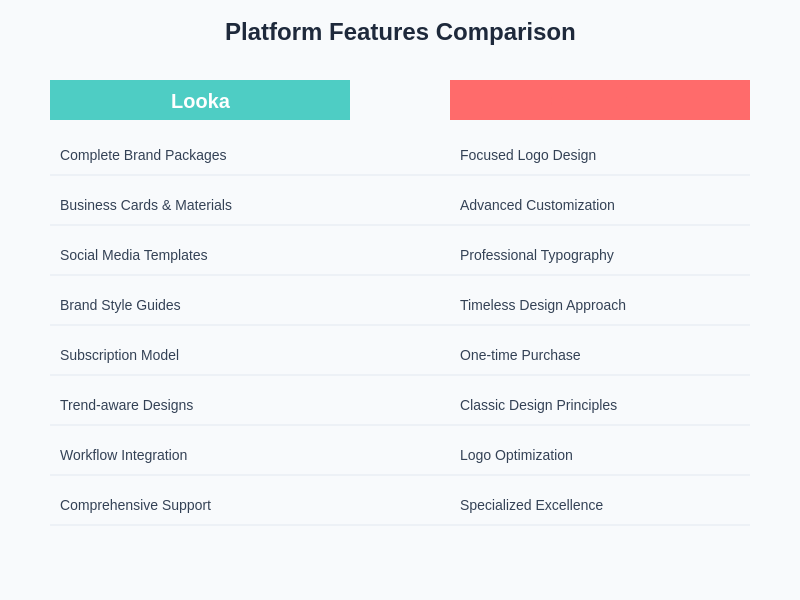Click Comprehensive Support feature
This screenshot has height=600, width=800.
click(135, 505)
